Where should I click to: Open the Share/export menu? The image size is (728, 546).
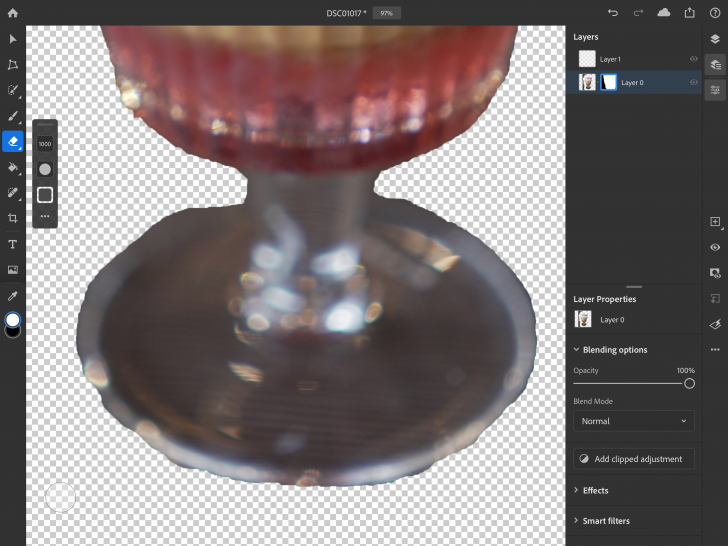(689, 13)
